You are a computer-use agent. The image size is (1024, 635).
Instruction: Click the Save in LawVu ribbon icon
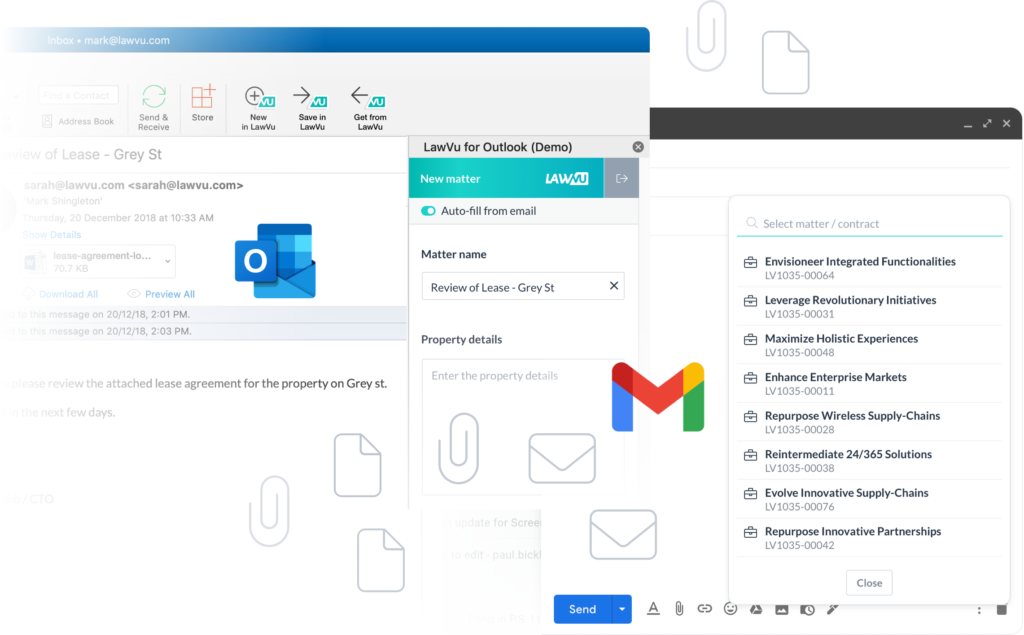312,108
